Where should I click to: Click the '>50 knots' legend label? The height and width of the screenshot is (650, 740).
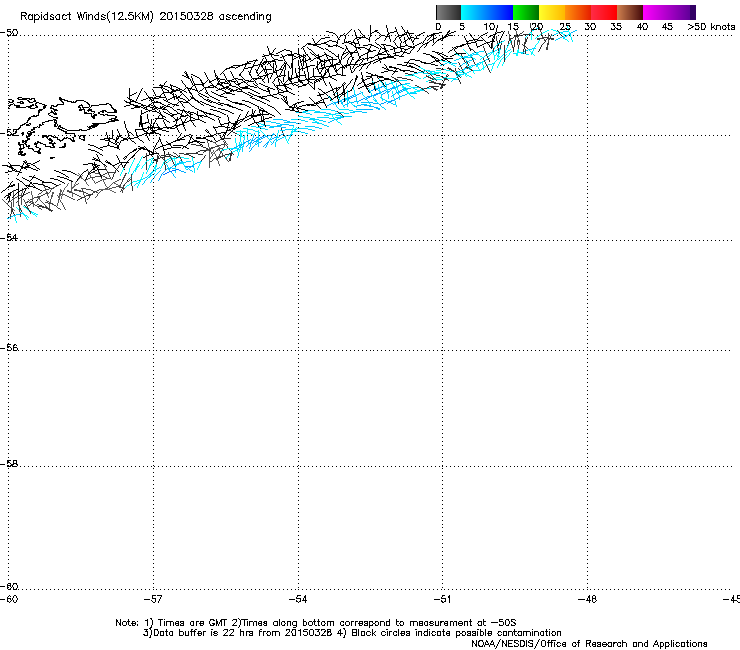click(x=711, y=27)
